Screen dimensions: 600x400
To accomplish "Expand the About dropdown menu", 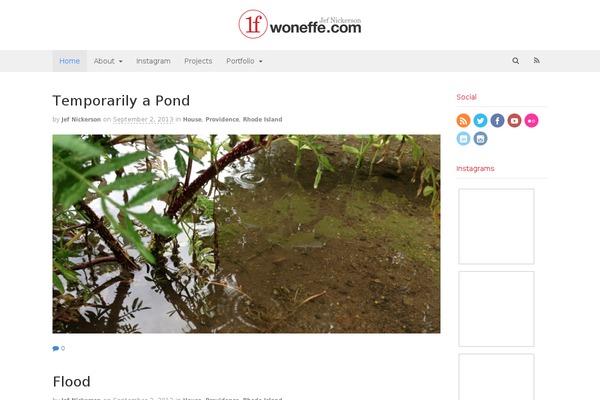I will (x=108, y=61).
